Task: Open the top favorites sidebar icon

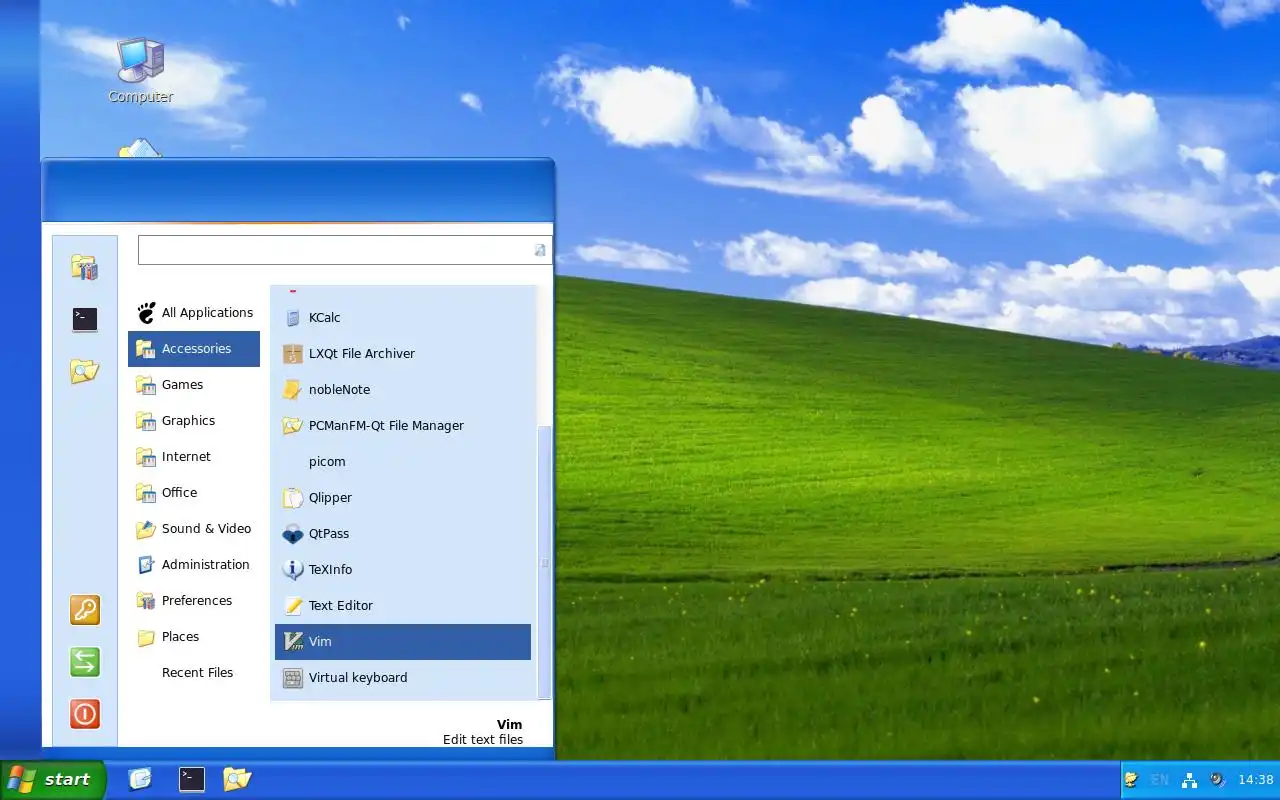Action: [x=85, y=267]
